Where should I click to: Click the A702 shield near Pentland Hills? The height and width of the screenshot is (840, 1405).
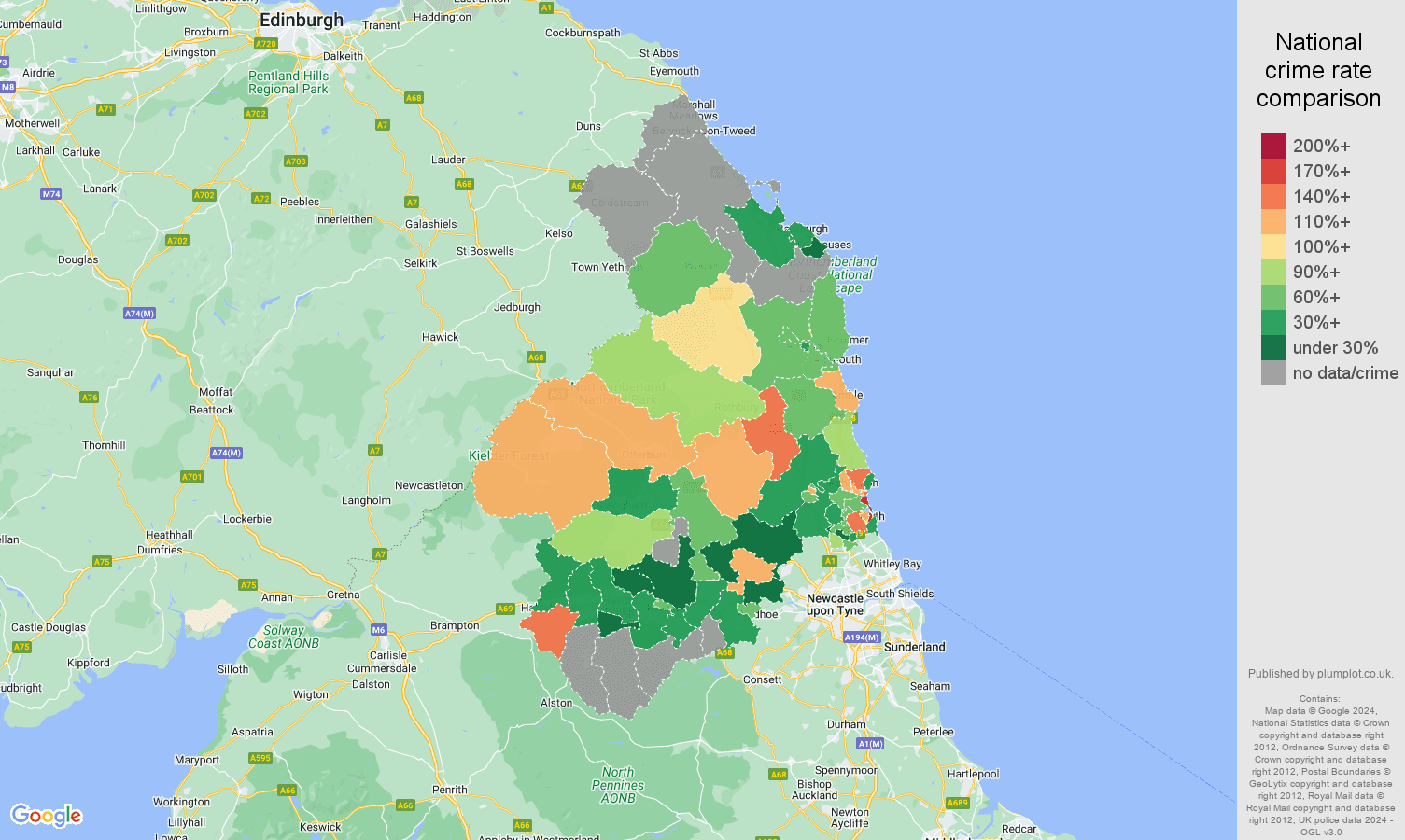click(x=256, y=114)
